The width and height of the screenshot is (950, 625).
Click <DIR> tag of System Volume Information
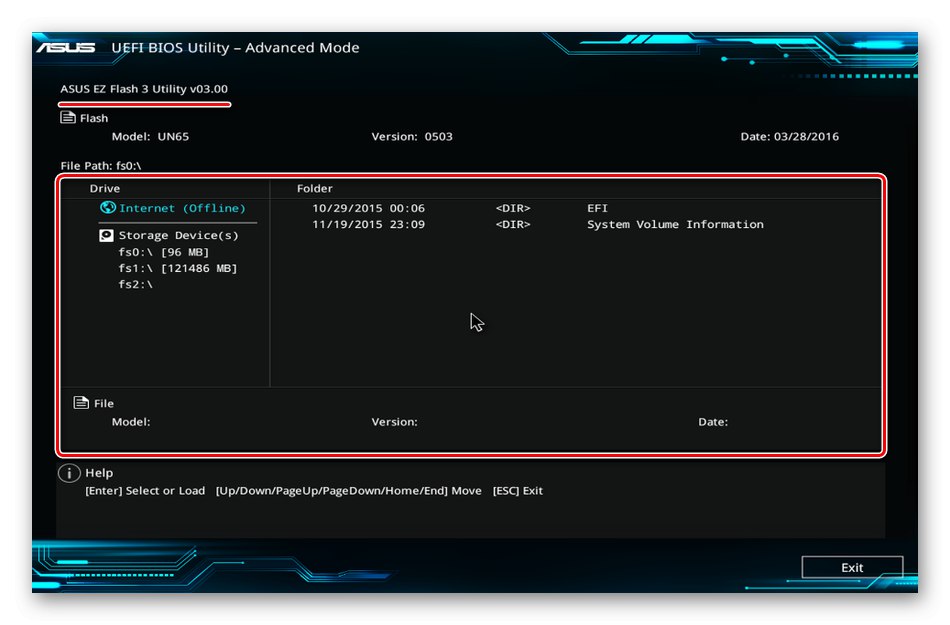coord(513,224)
